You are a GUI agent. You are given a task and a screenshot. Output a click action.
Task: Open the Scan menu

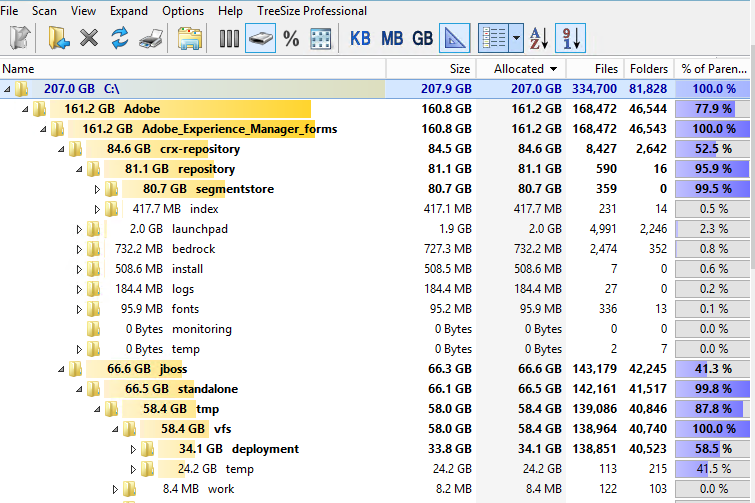(44, 11)
